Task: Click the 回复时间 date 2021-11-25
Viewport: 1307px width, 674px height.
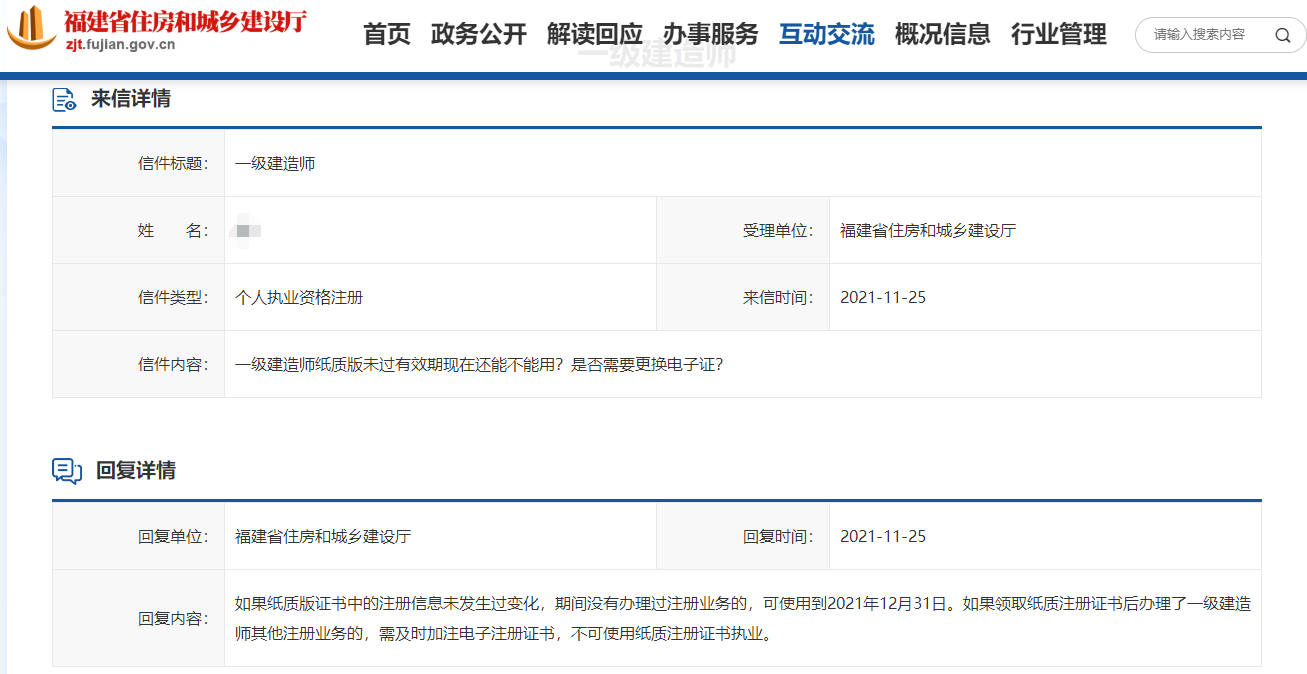Action: [883, 536]
